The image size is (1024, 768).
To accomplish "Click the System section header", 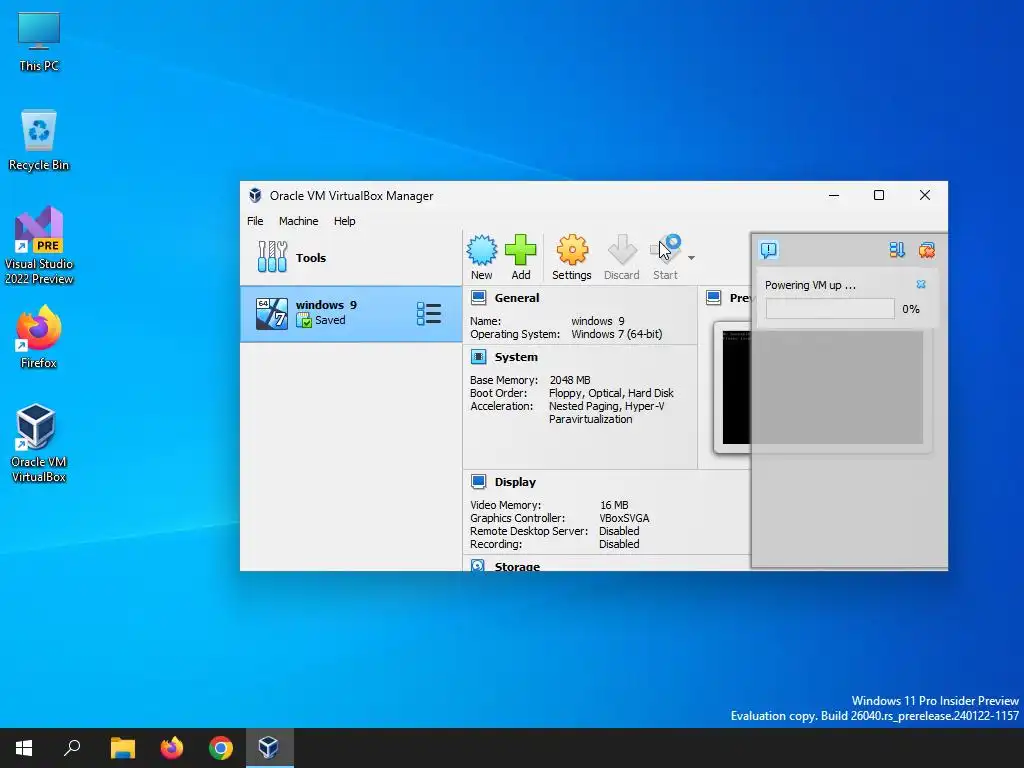I will pos(516,357).
